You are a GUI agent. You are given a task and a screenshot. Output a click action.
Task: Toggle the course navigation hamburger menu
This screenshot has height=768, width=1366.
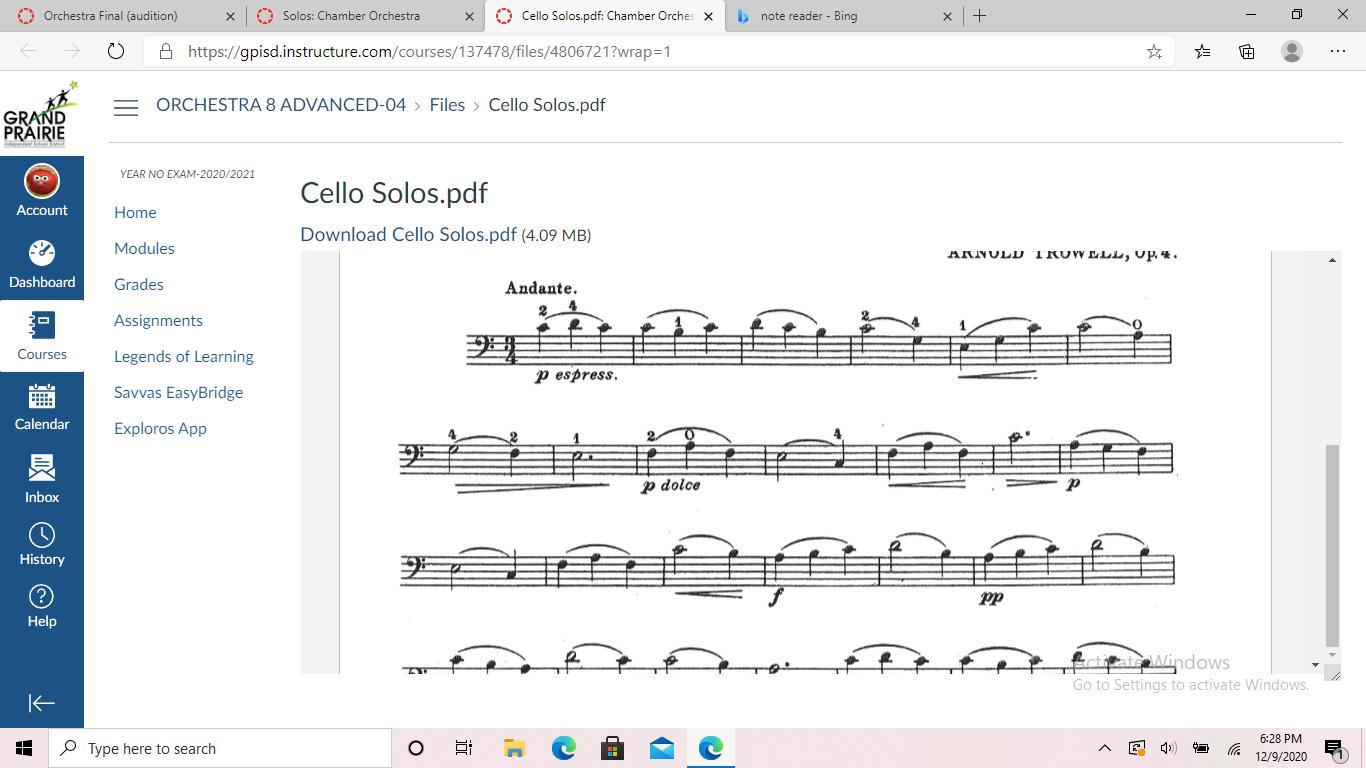126,107
